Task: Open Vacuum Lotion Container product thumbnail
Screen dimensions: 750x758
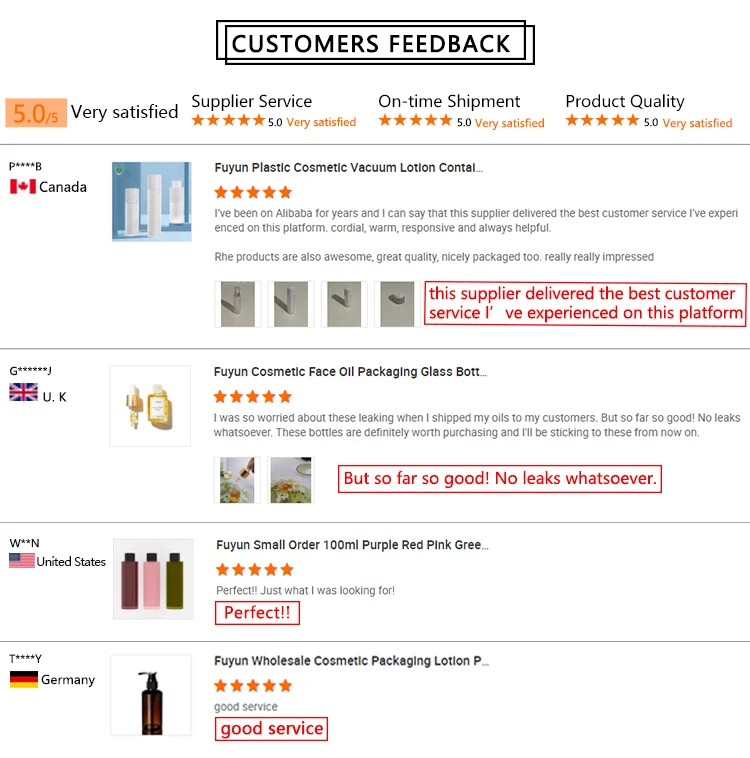Action: pos(151,201)
